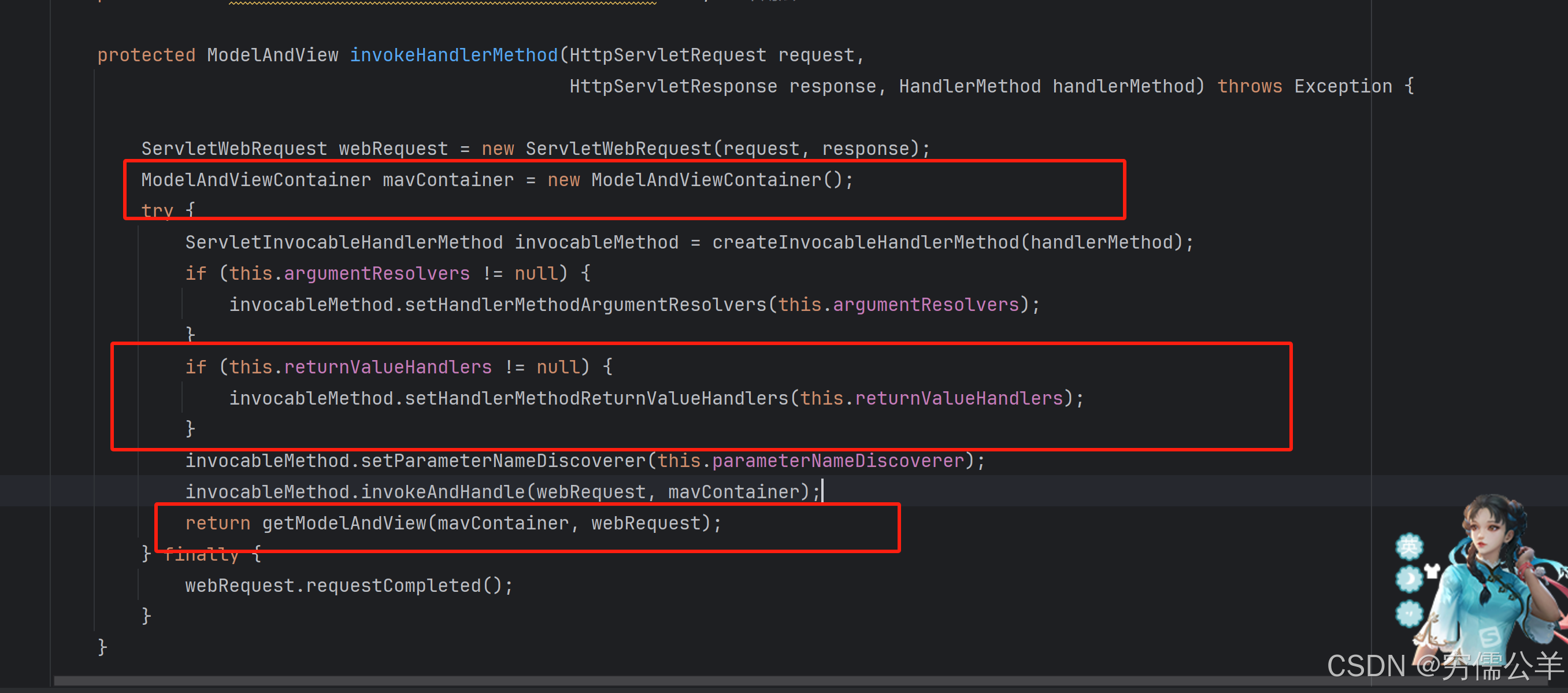1568x693 pixels.
Task: Click the punctuation mode flower icon
Action: [1408, 613]
